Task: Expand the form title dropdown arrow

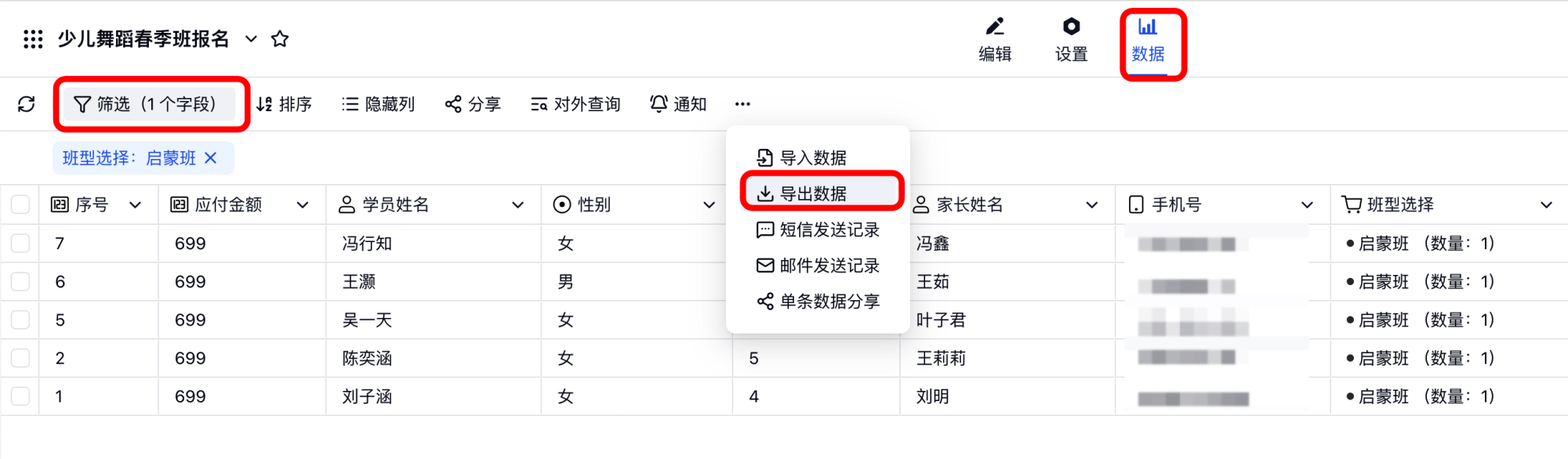Action: (x=251, y=39)
